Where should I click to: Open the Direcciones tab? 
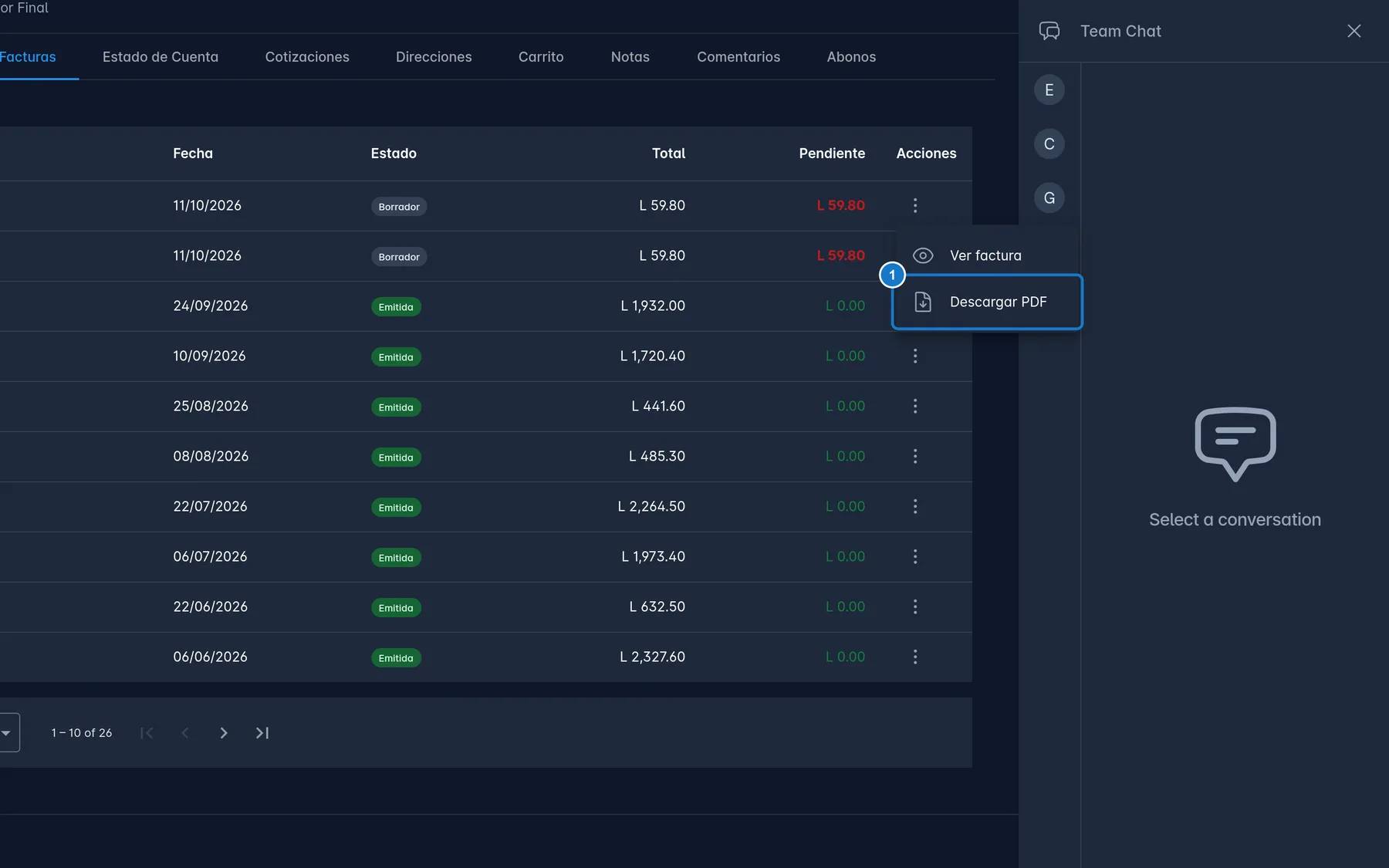click(434, 57)
